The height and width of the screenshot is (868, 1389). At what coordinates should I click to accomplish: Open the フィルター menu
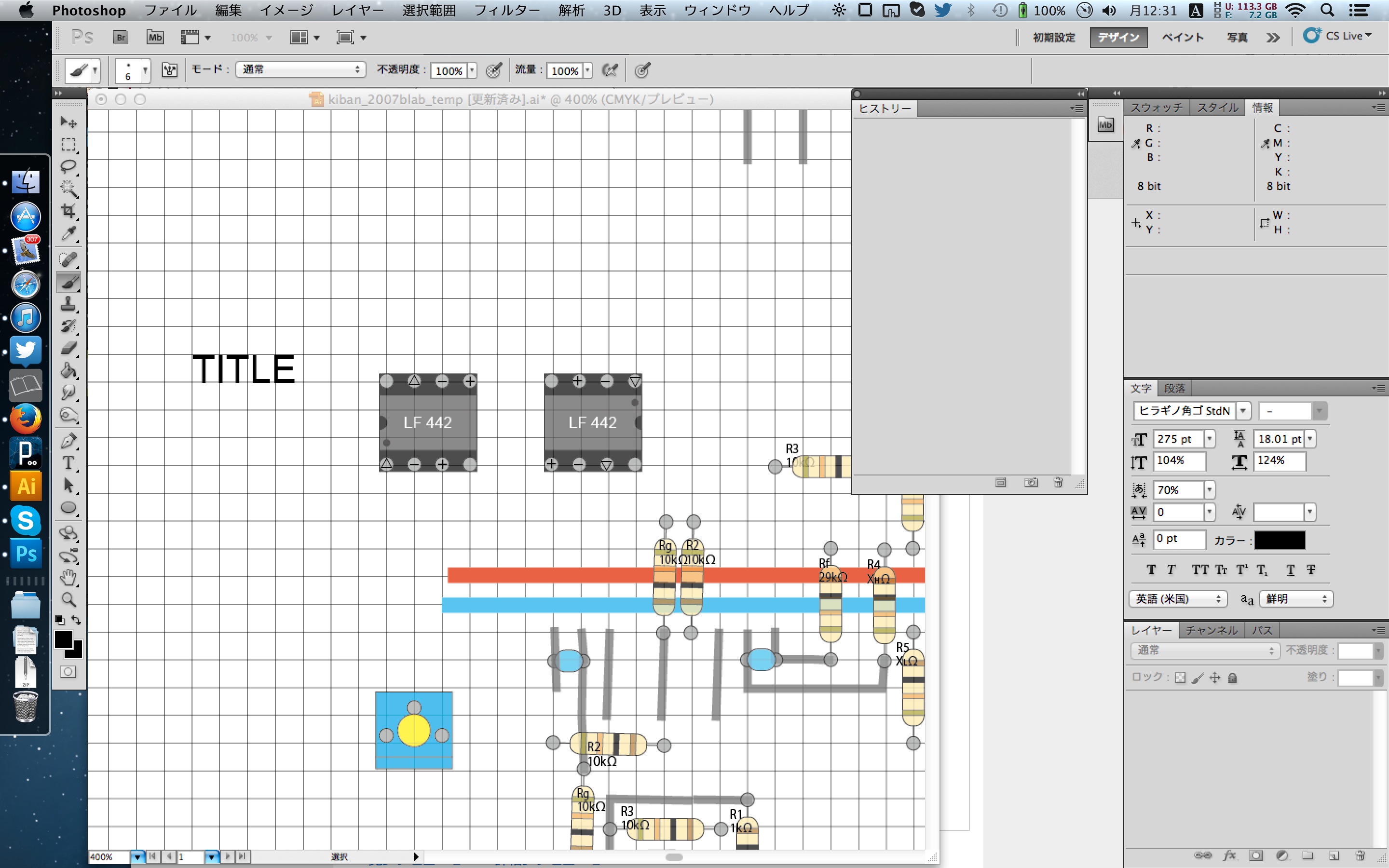click(506, 10)
